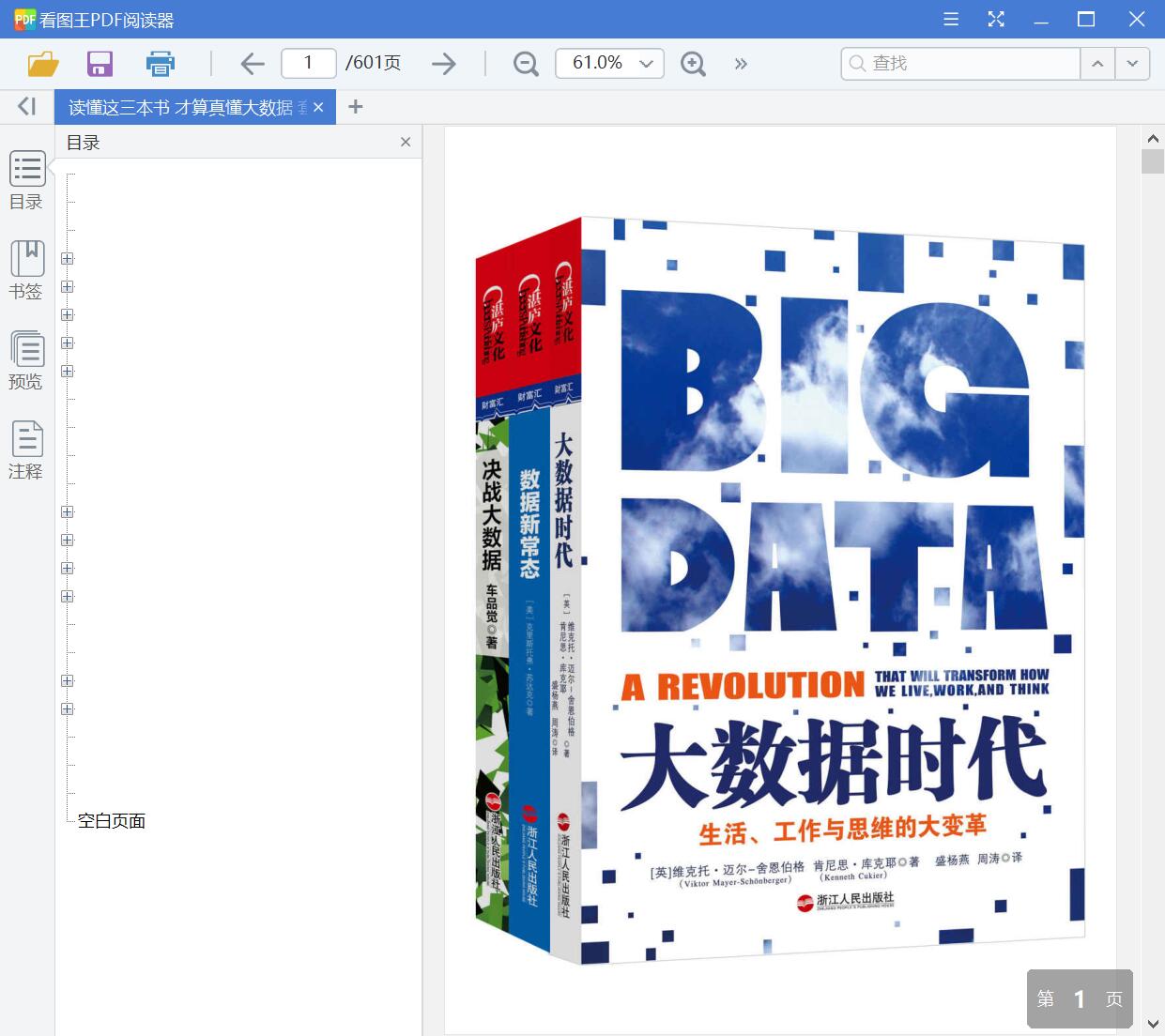The image size is (1165, 1036).
Task: Add a new tab with plus button
Action: coord(355,107)
